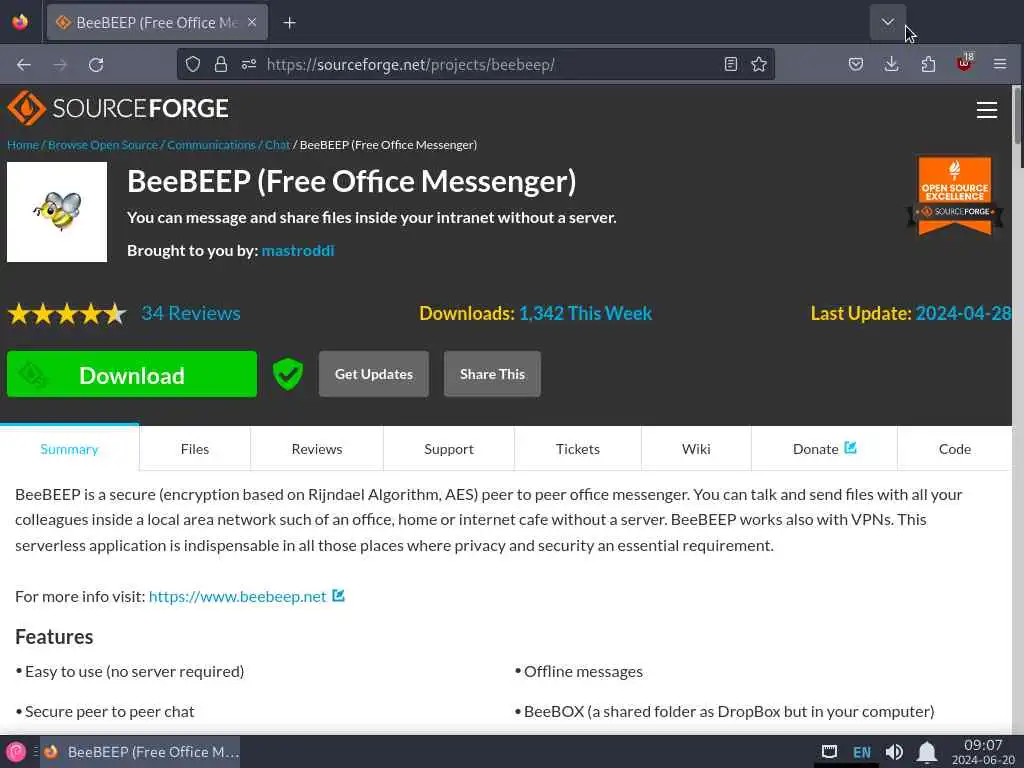Open the system start menu icon
This screenshot has height=768, width=1024.
(x=16, y=752)
